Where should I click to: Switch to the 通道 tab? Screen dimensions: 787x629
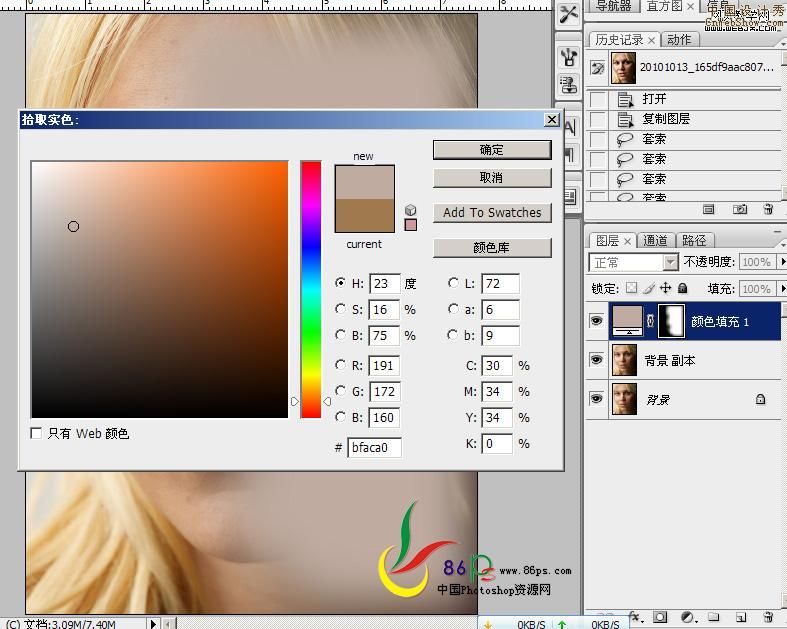click(x=655, y=240)
